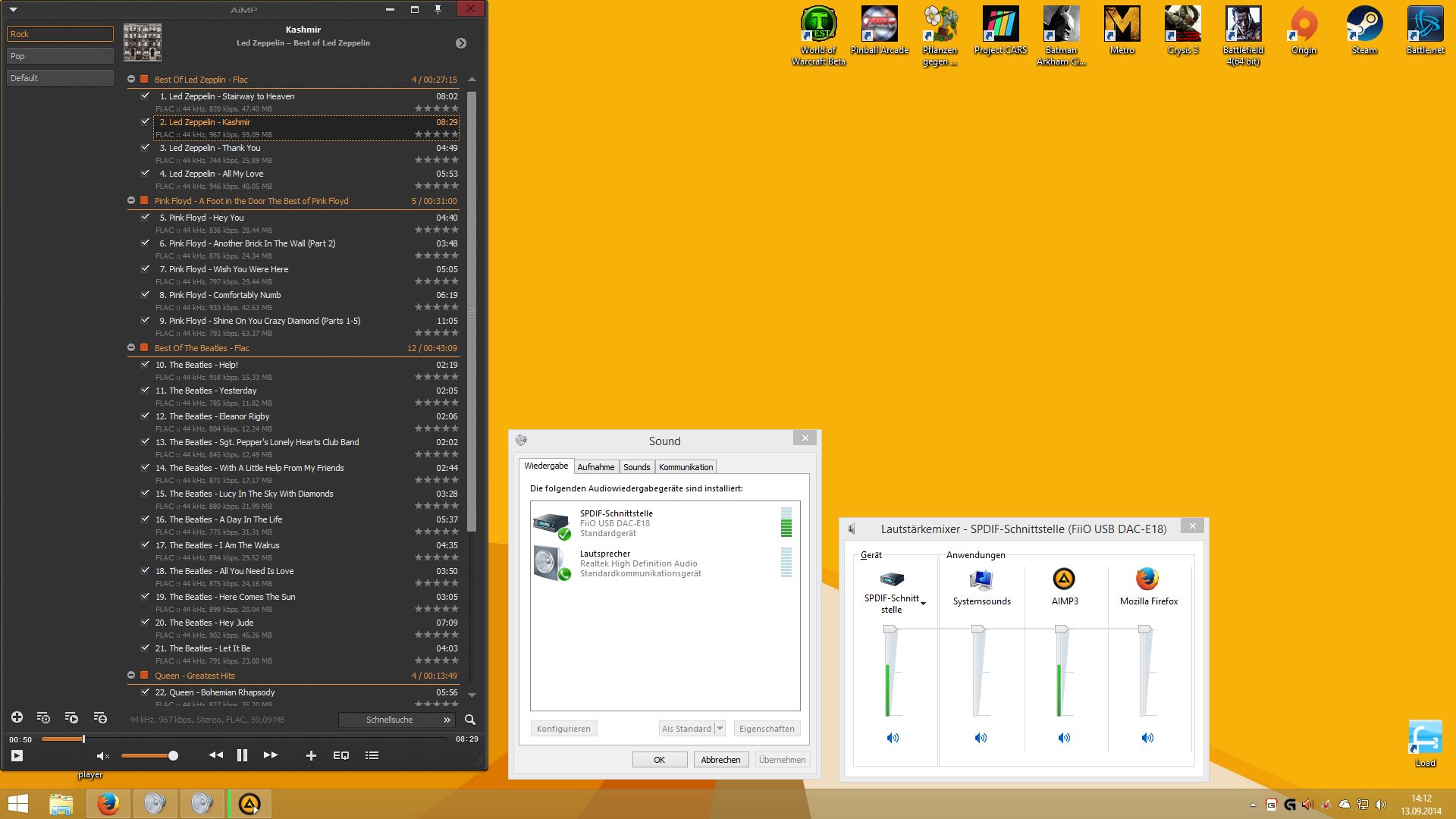Uncheck Led Zeppelin - Stairway to Heaven

pos(145,96)
